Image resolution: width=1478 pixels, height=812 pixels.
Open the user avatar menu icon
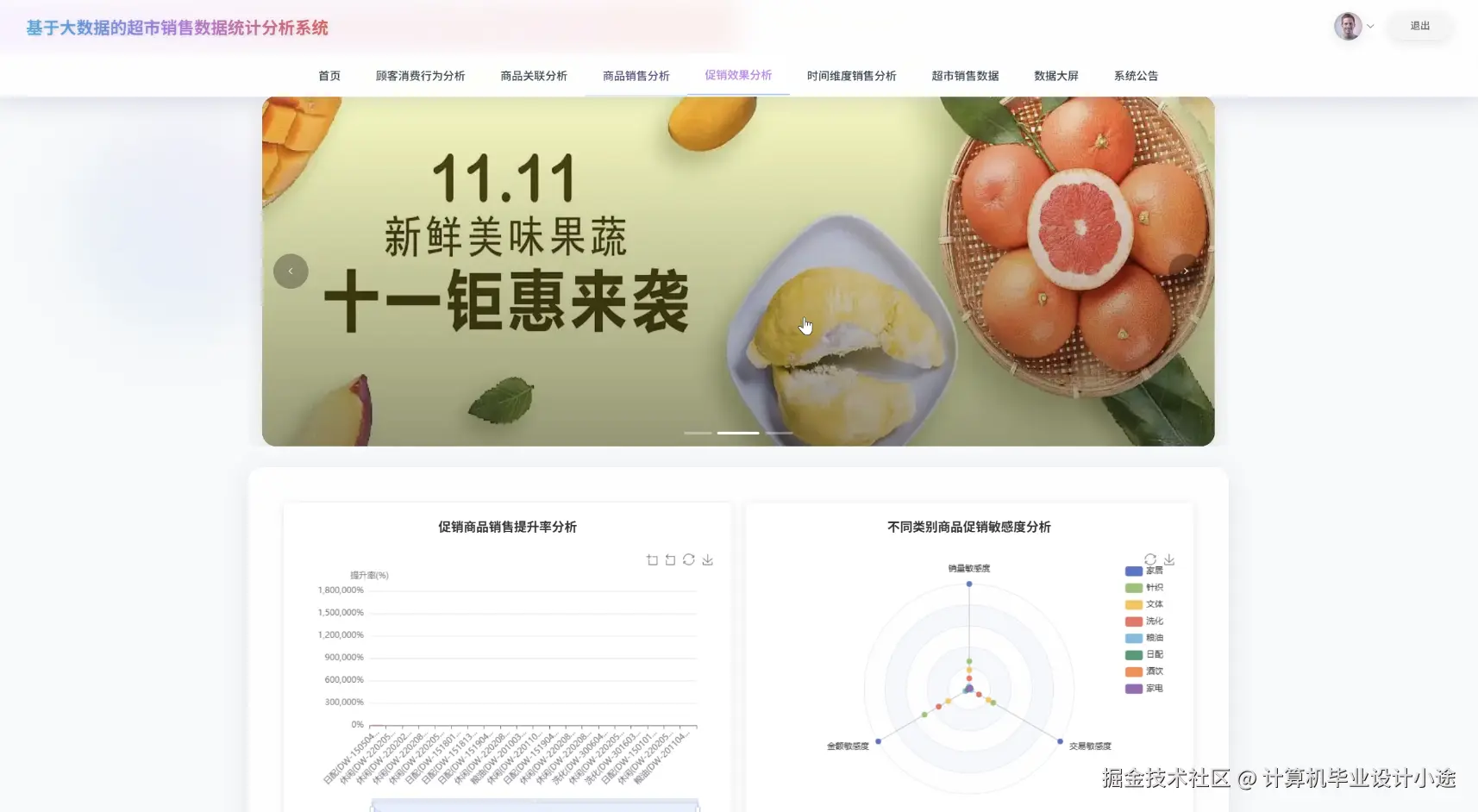point(1348,26)
